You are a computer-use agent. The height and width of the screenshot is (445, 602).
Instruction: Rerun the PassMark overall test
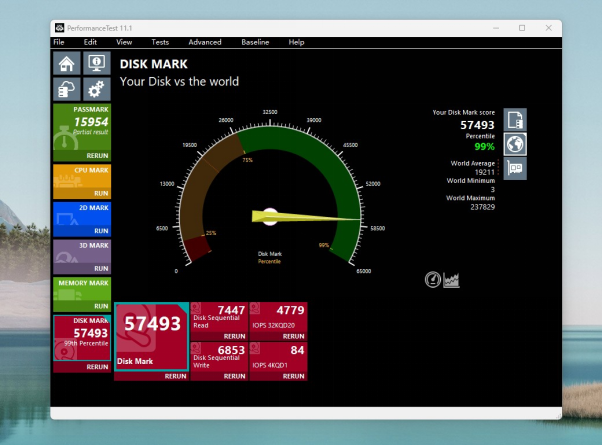(98, 156)
